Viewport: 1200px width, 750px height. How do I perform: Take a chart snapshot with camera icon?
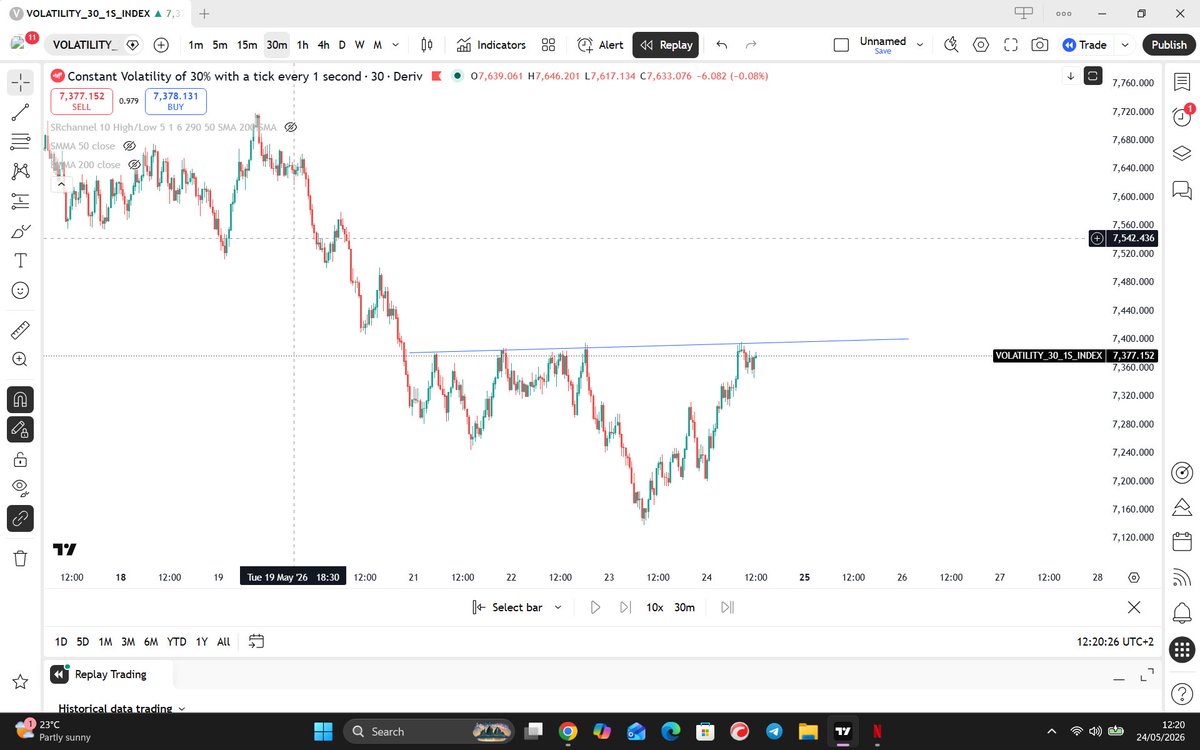1040,45
